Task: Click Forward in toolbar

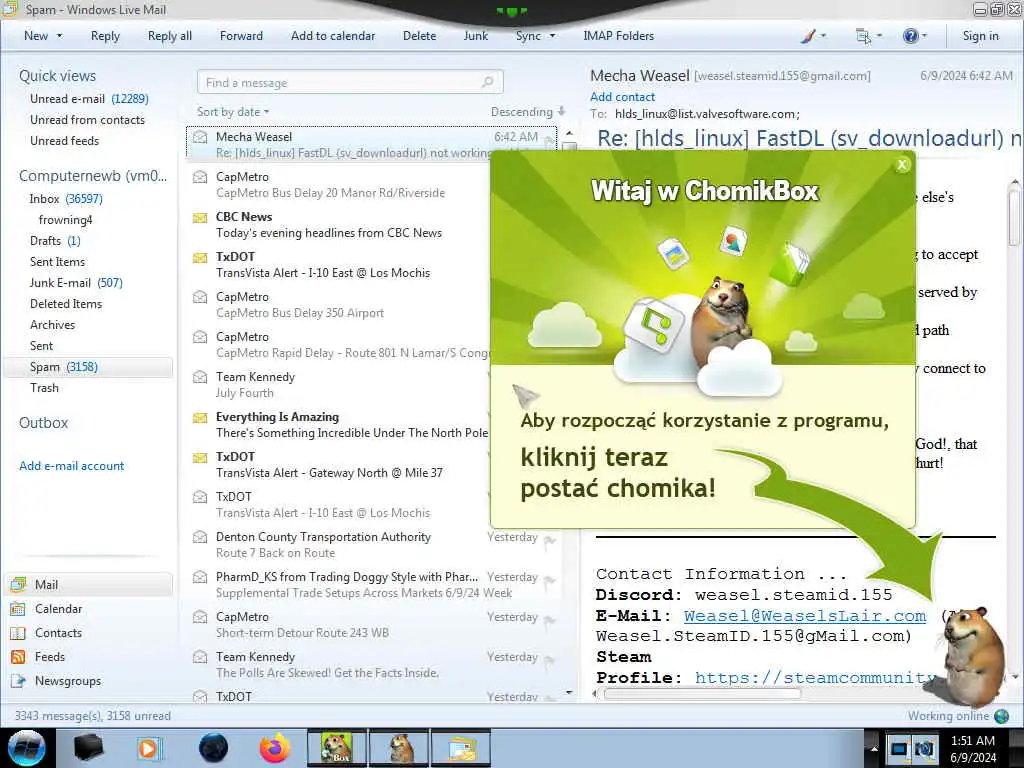Action: (241, 36)
